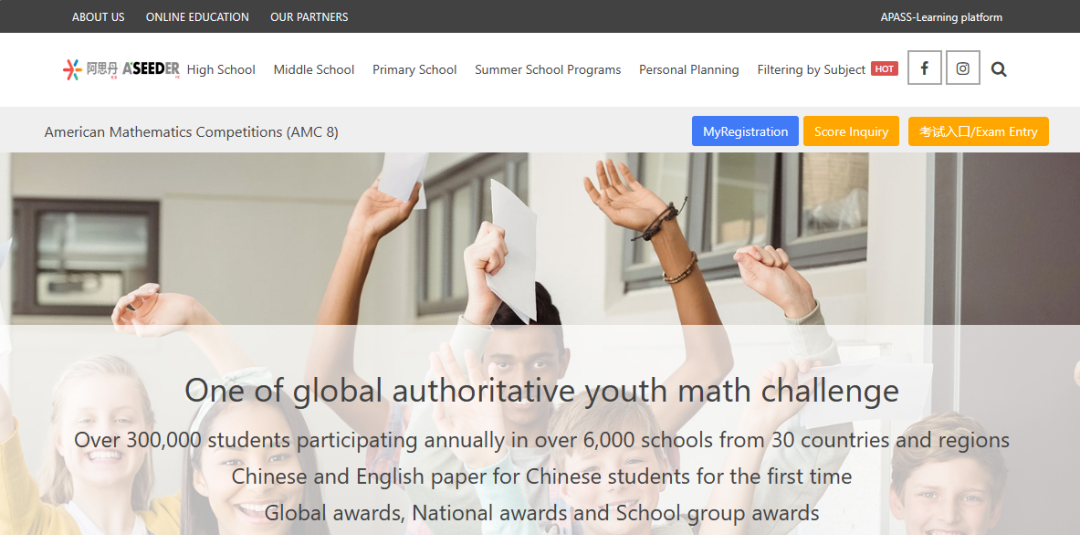
Task: Open Summer School Programs menu
Action: click(x=548, y=70)
